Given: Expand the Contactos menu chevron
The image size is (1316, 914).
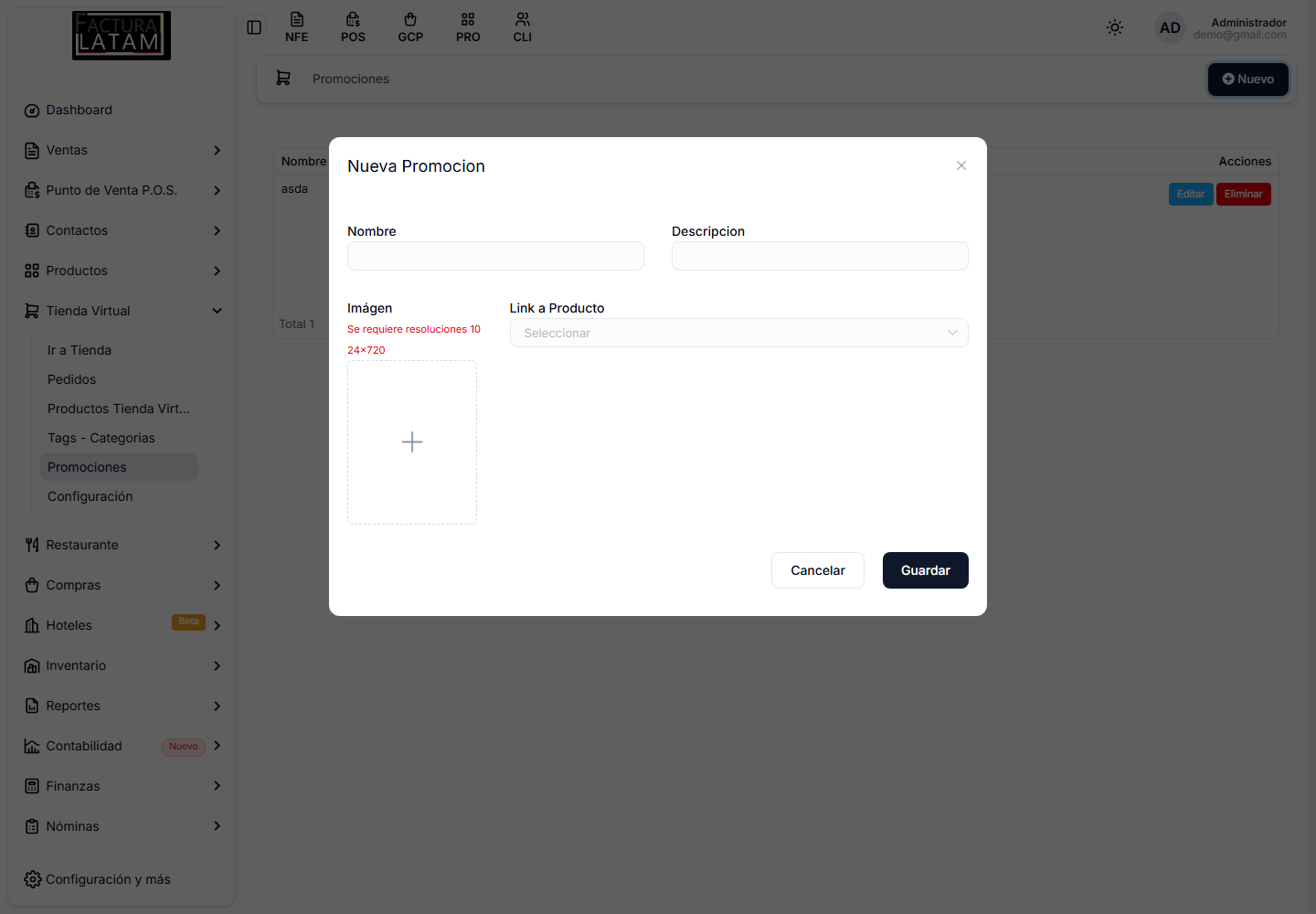Looking at the screenshot, I should (218, 230).
